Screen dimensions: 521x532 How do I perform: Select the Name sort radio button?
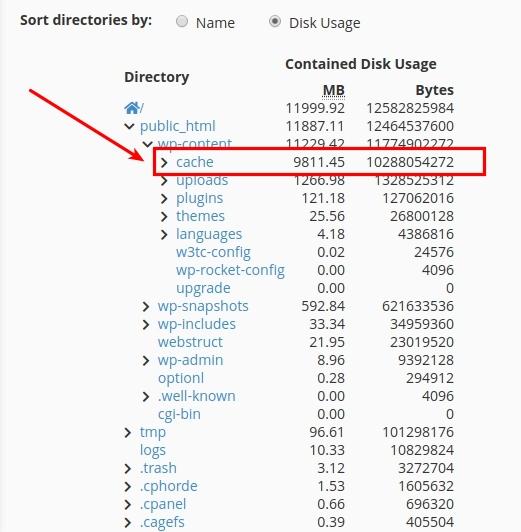182,22
